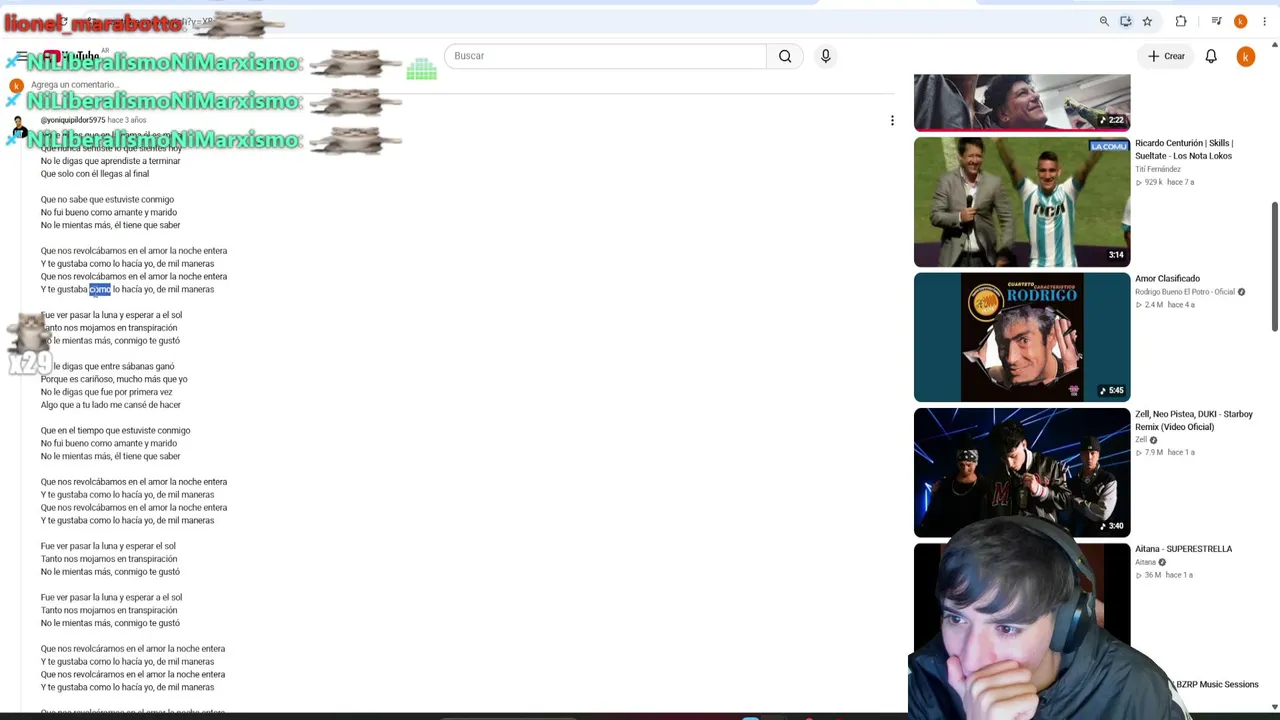Image resolution: width=1280 pixels, height=720 pixels.
Task: Click the install app icon in address bar
Action: (x=1126, y=21)
